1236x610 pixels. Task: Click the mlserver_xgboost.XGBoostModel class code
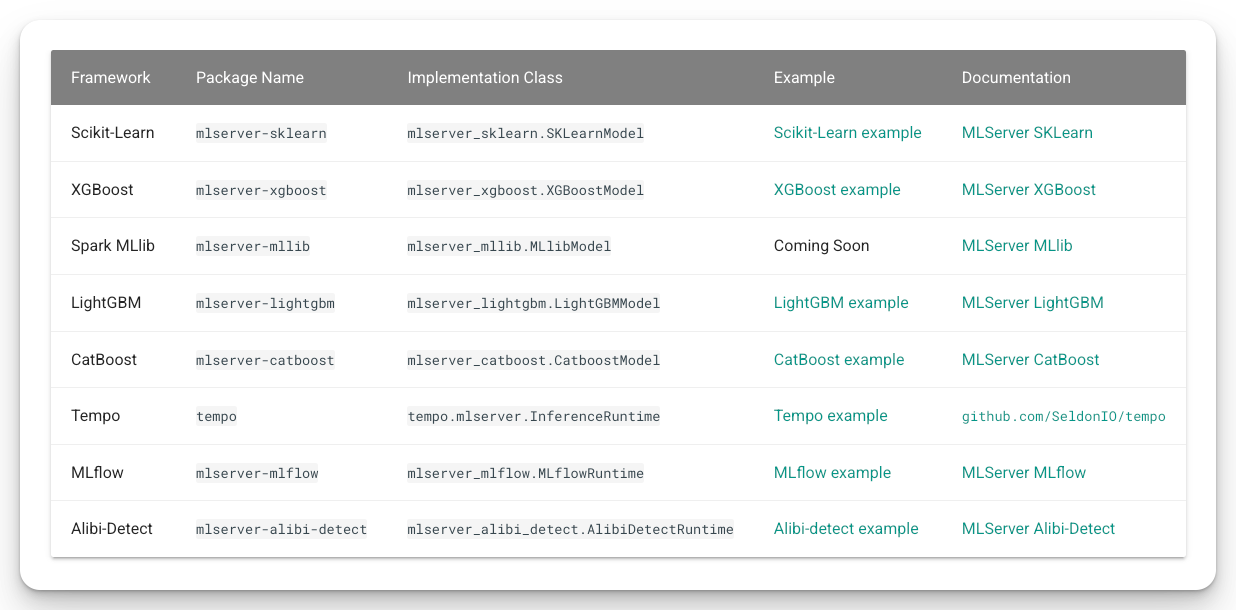click(526, 190)
